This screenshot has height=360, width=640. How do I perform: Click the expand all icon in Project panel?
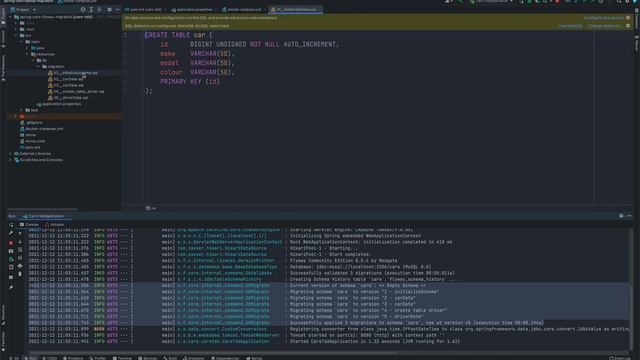pos(91,9)
